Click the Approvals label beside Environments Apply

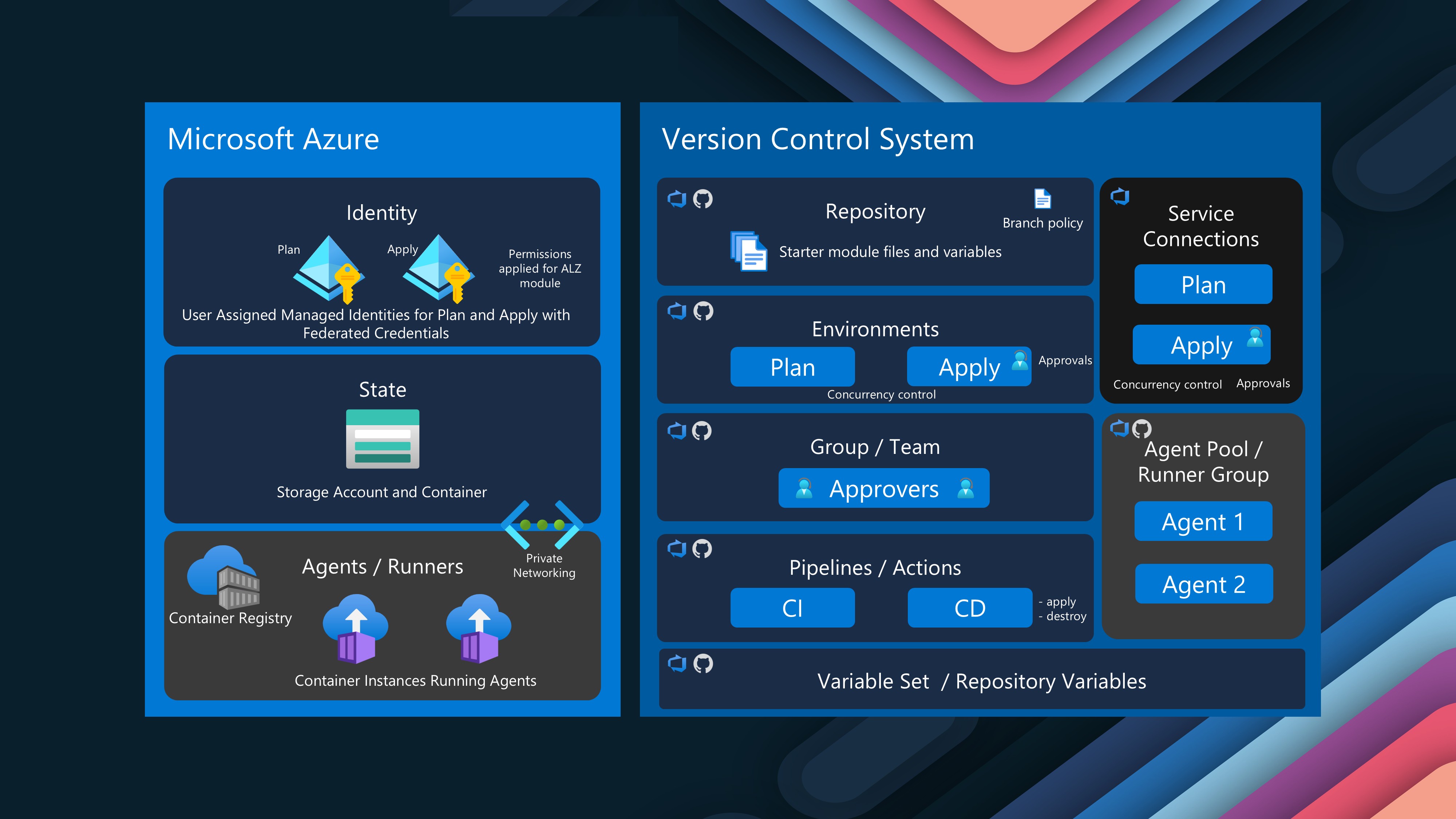[1065, 360]
